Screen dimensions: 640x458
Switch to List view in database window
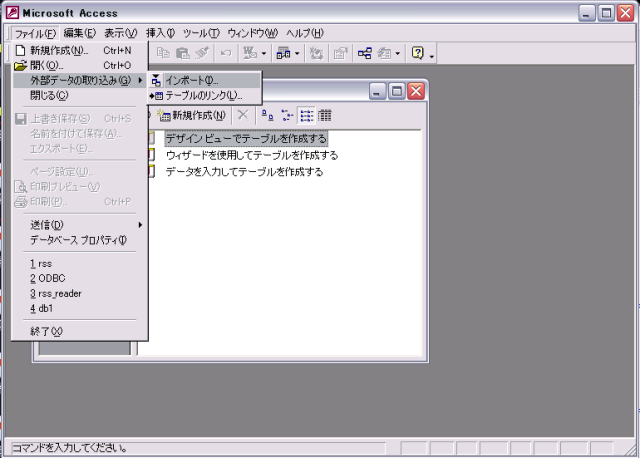click(306, 116)
